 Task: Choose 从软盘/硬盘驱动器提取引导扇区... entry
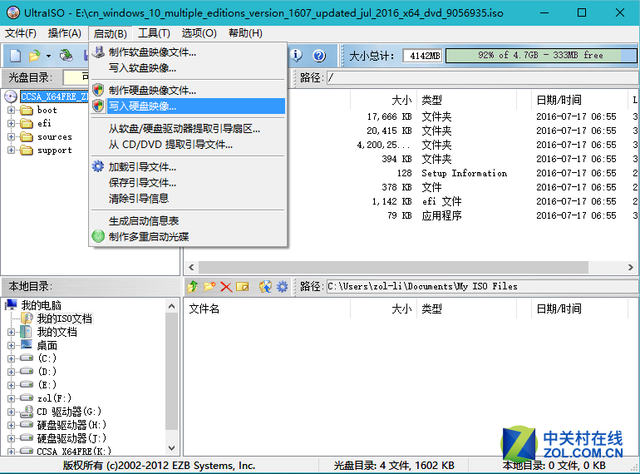click(x=188, y=129)
